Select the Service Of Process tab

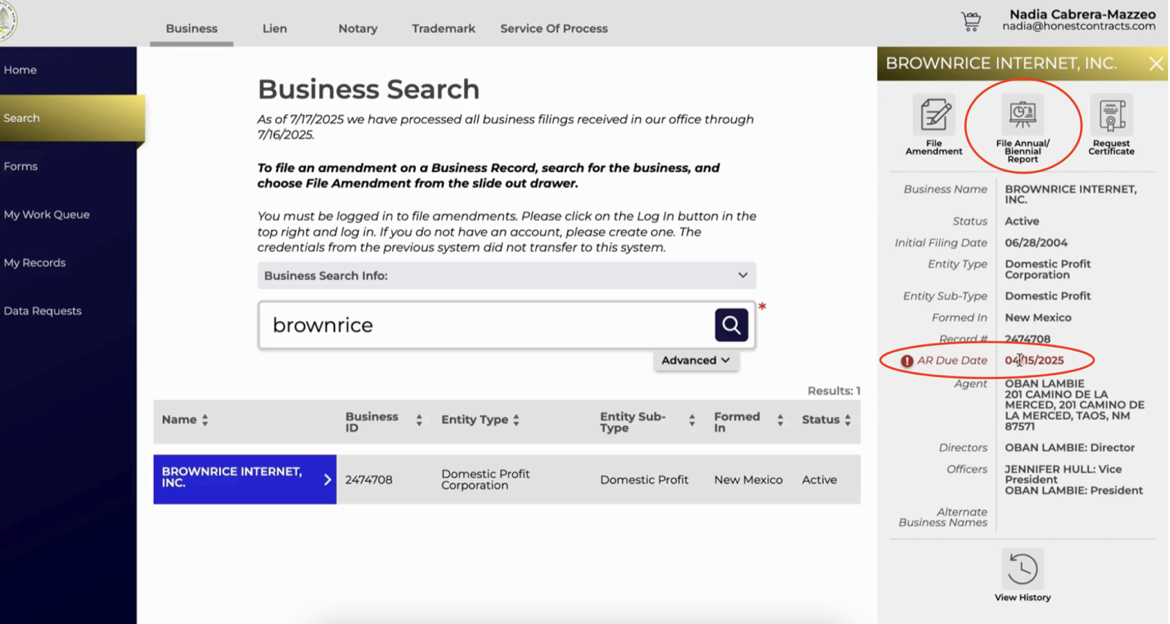click(x=553, y=28)
